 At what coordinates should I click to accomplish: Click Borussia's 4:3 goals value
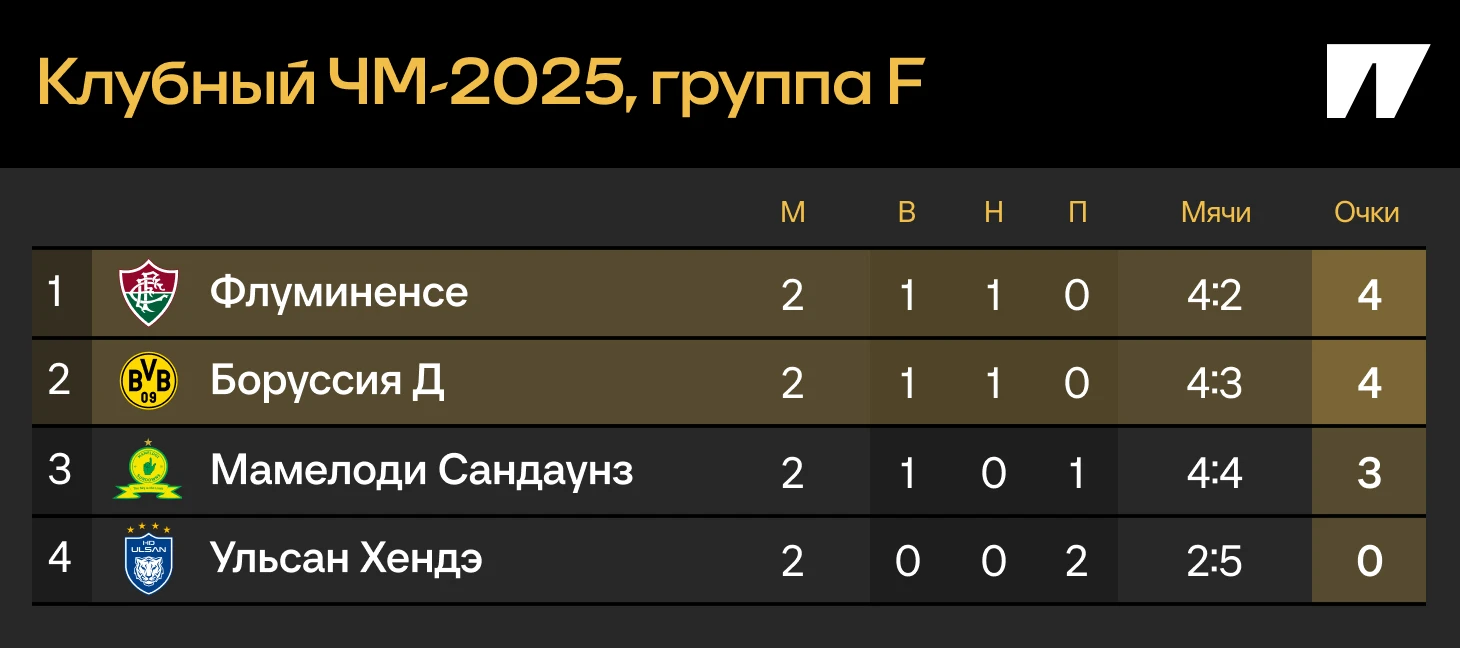(1215, 384)
